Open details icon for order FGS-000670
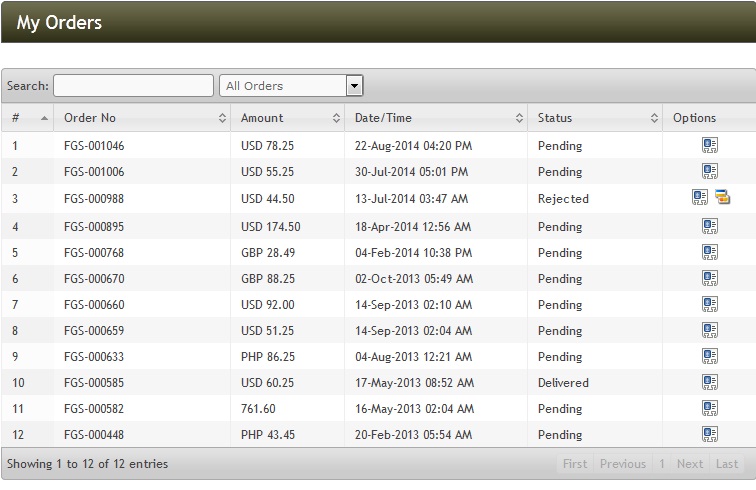 coord(709,278)
